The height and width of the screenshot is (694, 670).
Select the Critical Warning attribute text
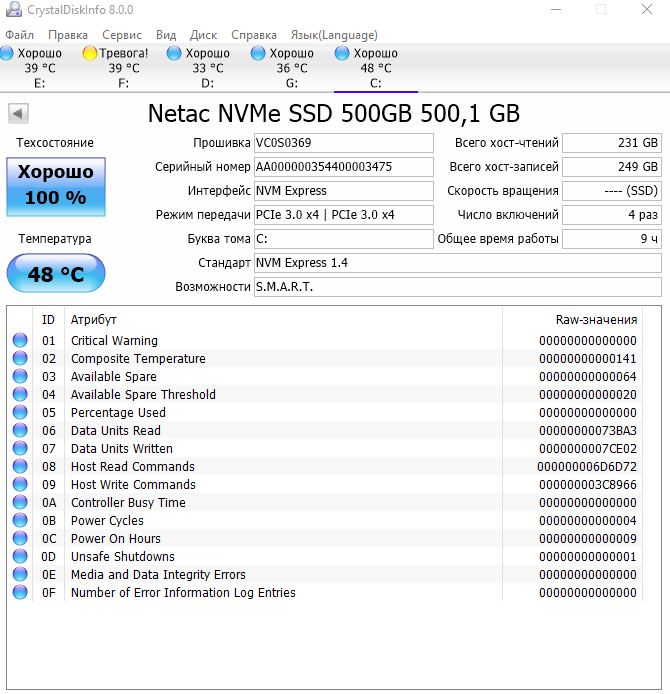coord(114,341)
